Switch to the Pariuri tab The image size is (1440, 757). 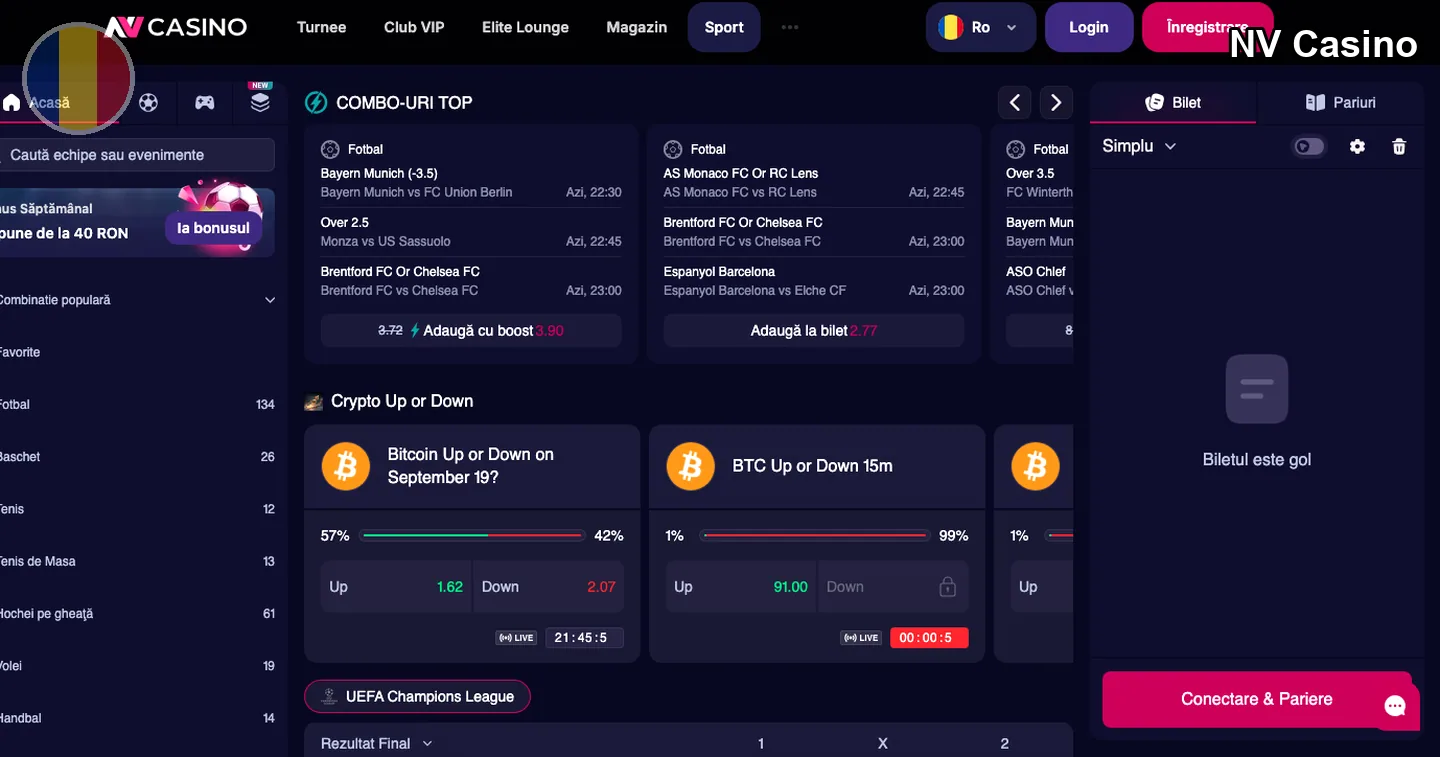(x=1341, y=102)
